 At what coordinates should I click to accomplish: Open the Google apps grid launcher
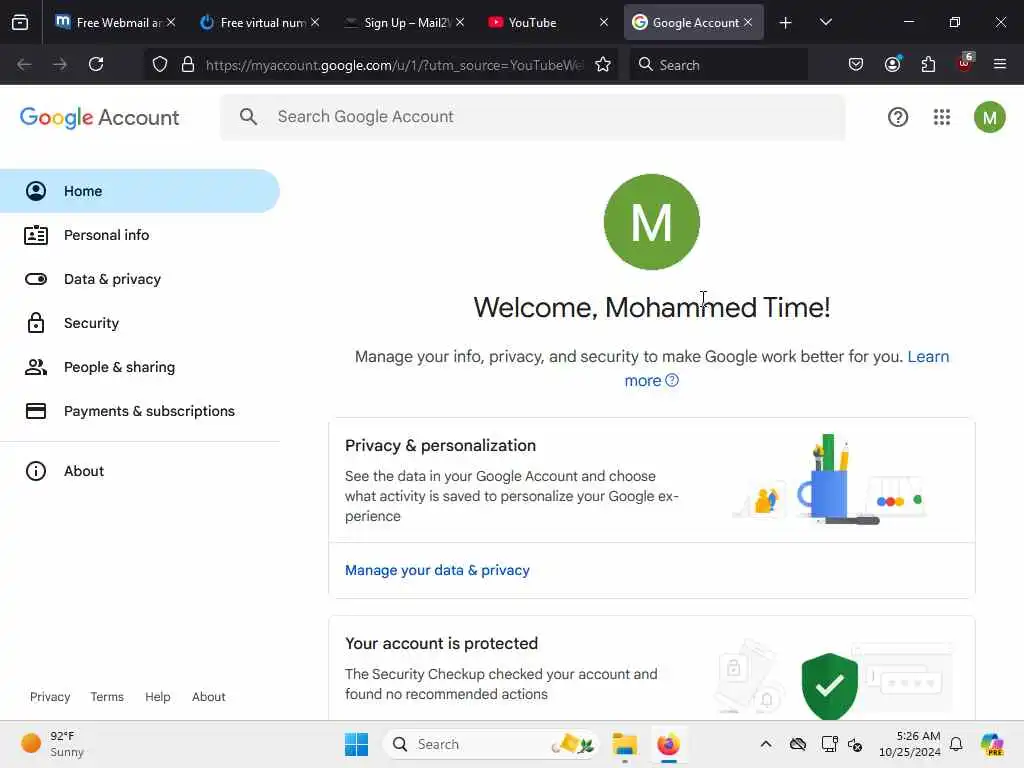point(942,117)
